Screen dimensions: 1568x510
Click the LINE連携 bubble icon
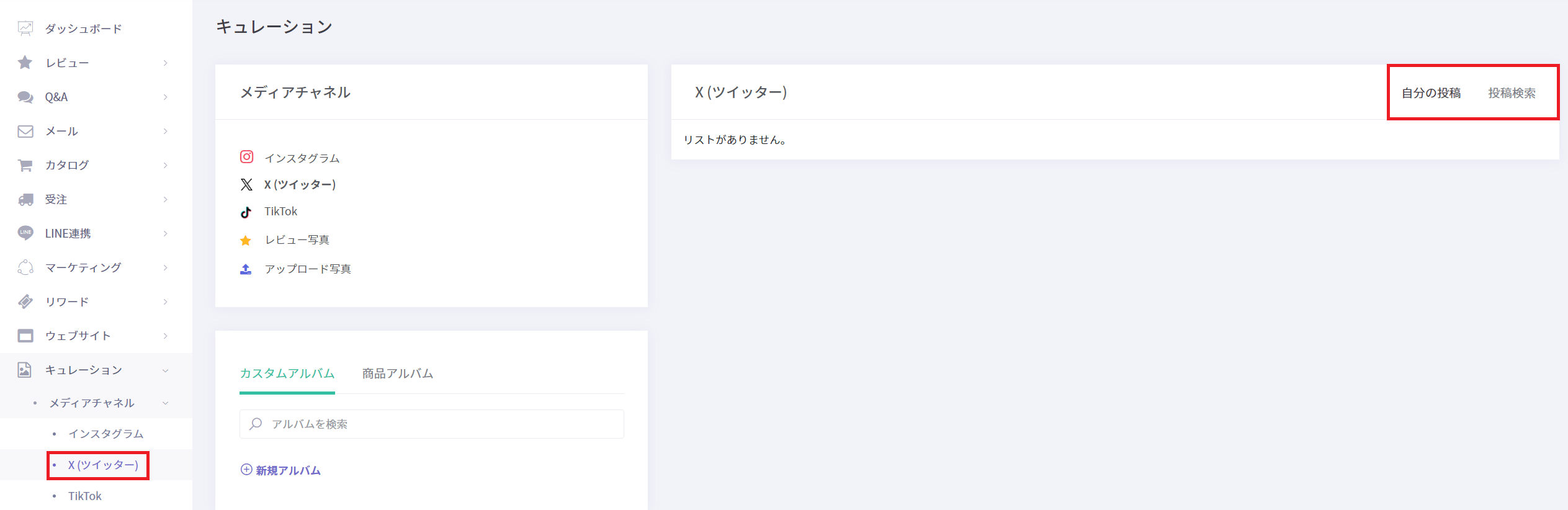click(25, 233)
